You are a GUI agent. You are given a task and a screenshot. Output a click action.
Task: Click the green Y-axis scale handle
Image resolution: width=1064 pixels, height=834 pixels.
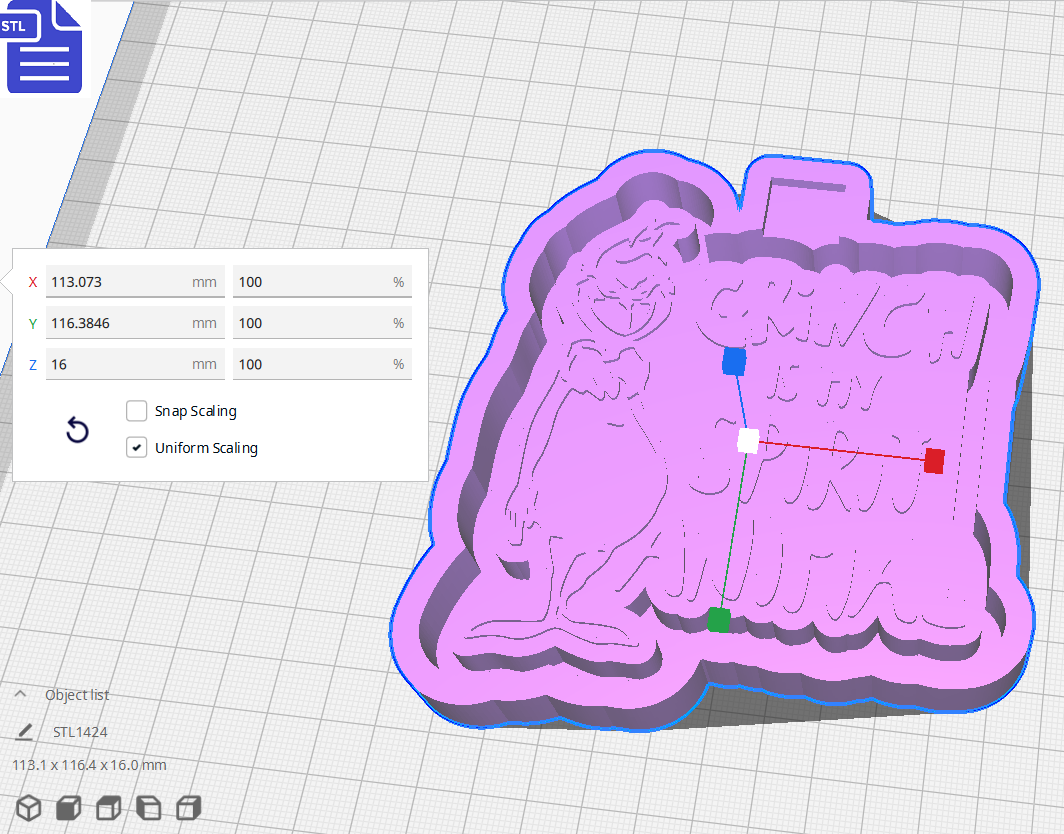click(x=718, y=620)
